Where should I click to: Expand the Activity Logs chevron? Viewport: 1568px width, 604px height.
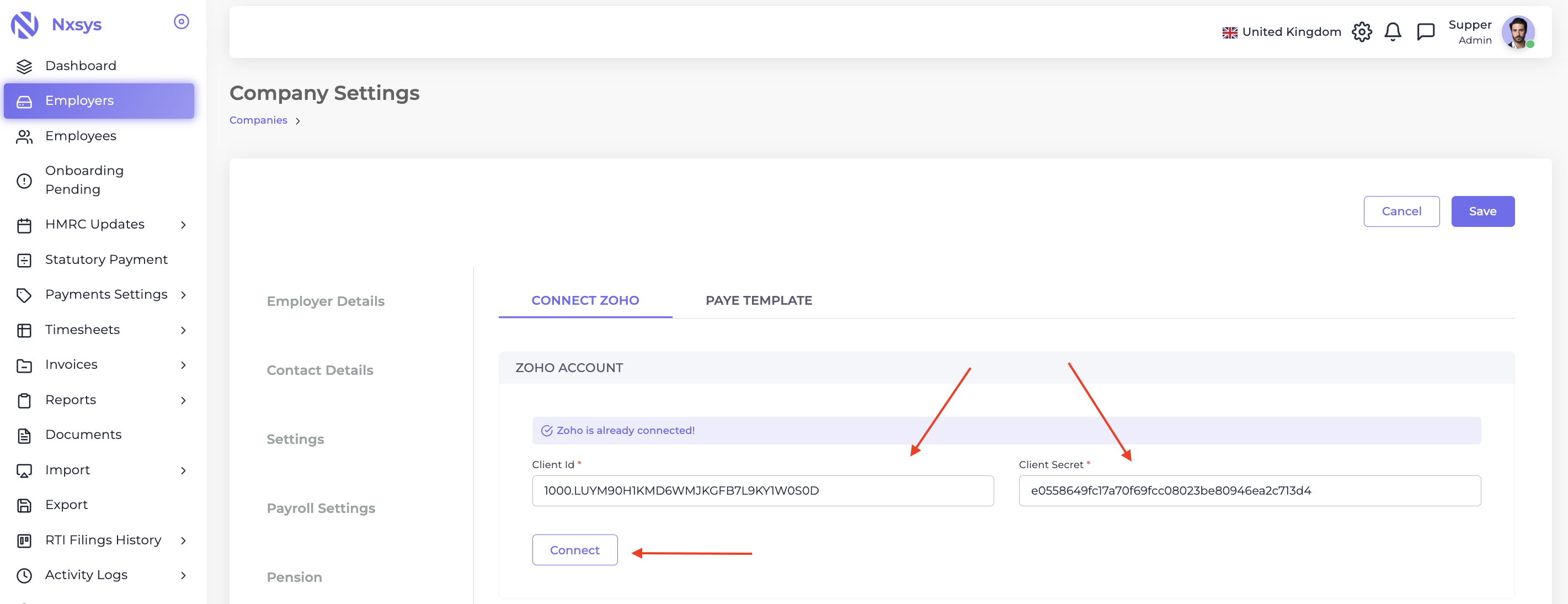(183, 575)
